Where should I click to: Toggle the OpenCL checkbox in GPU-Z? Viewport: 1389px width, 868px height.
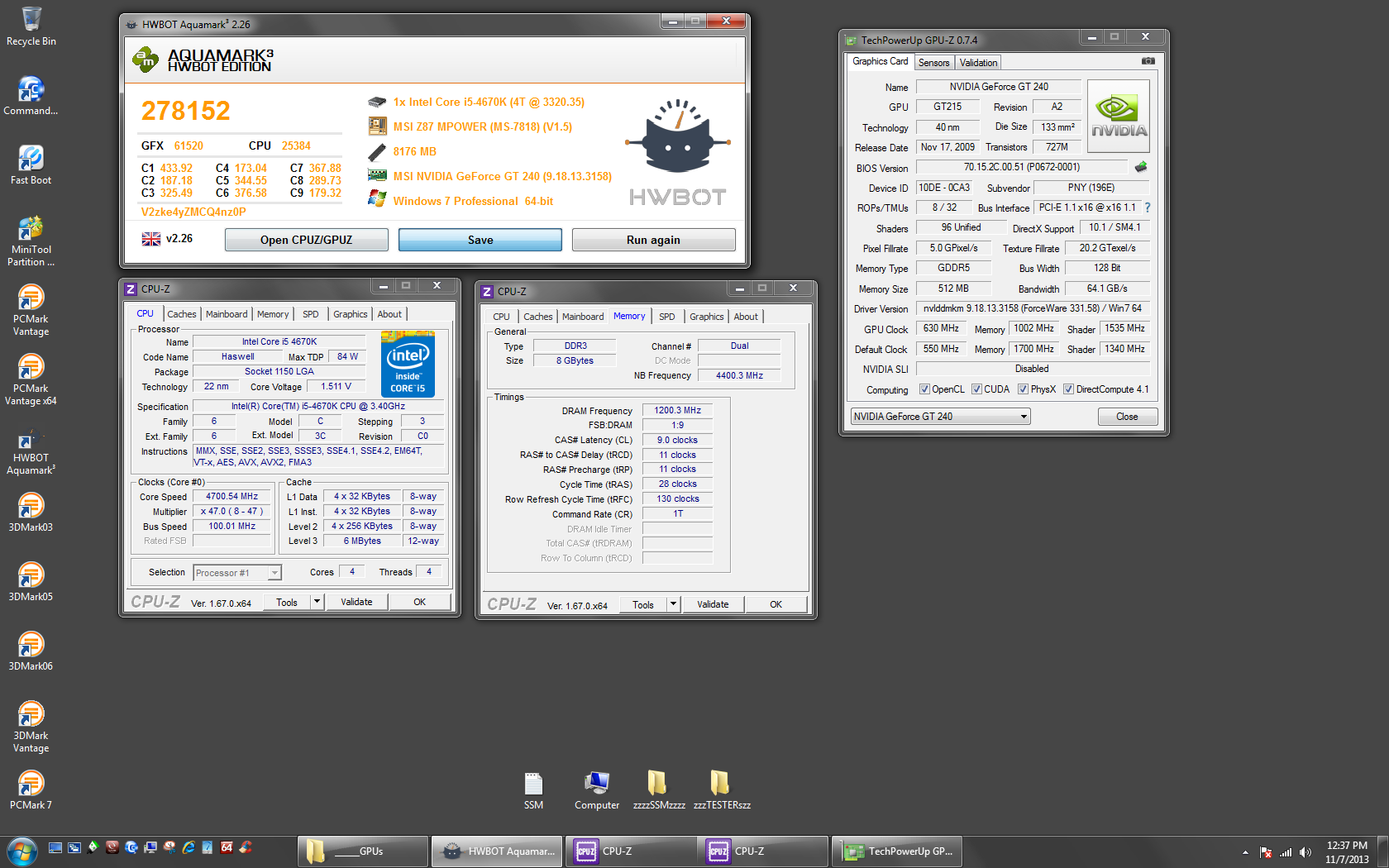[924, 389]
